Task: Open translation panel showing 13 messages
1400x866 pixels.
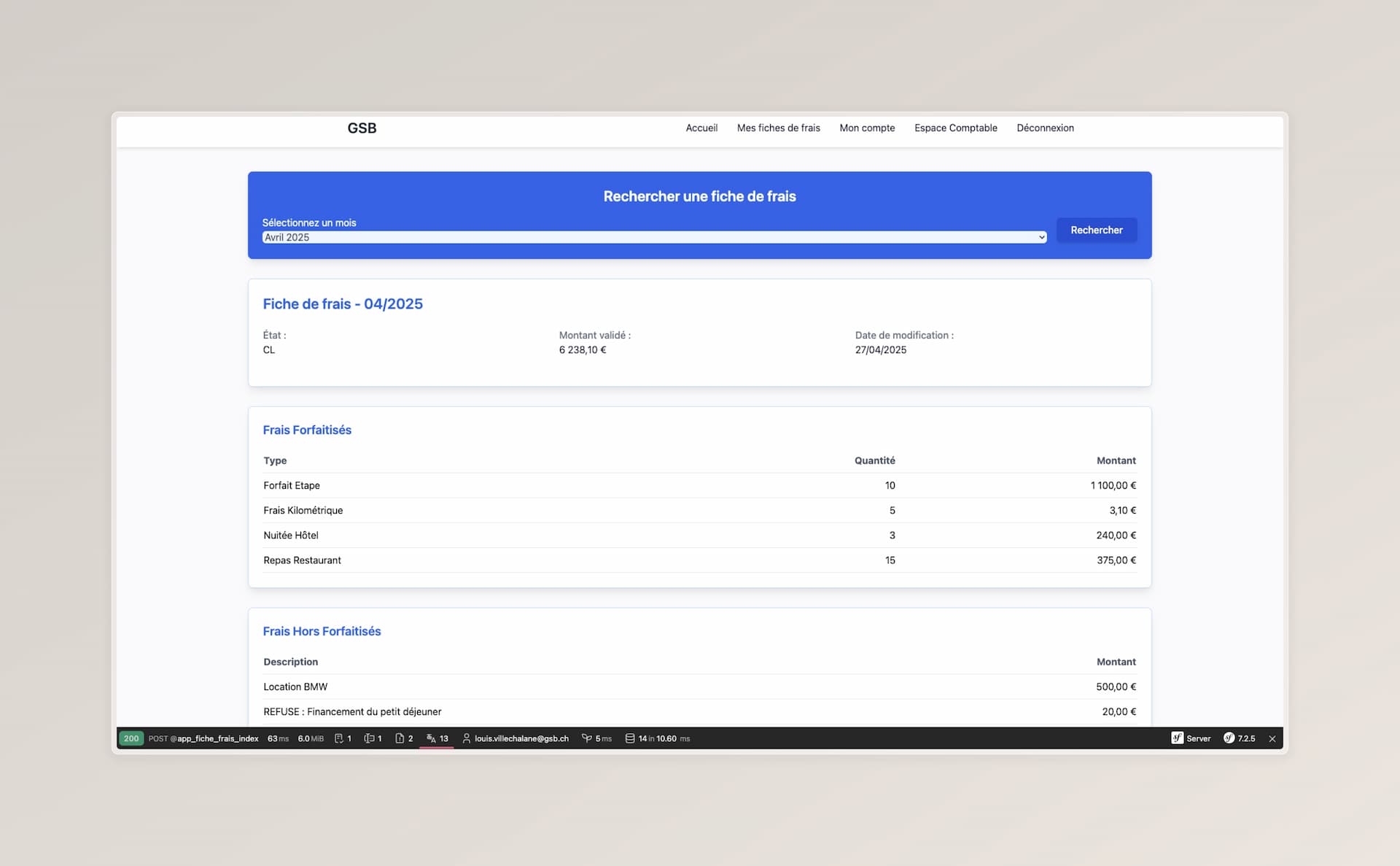Action: [437, 738]
